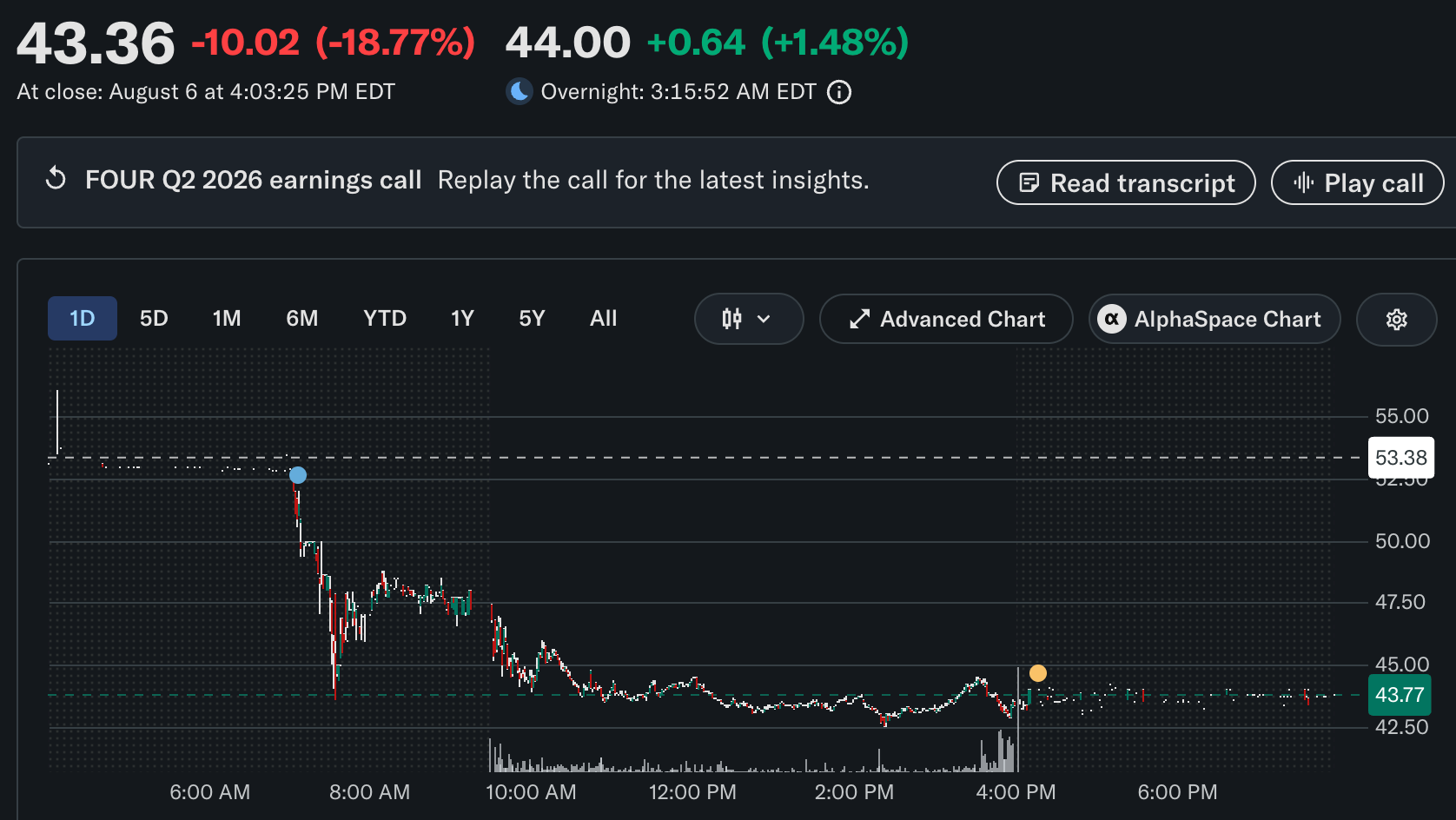The image size is (1456, 820).
Task: Click the overnight moon icon
Action: tap(520, 91)
